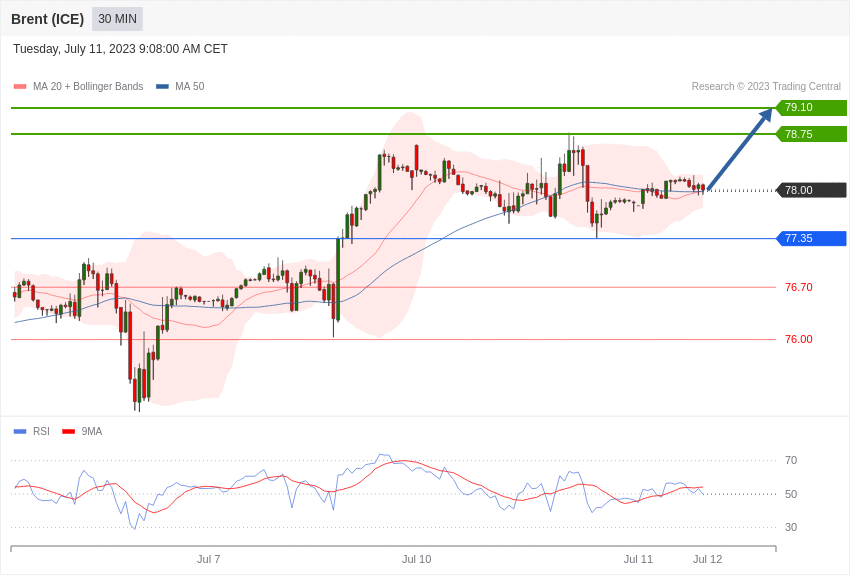Image resolution: width=850 pixels, height=576 pixels.
Task: Click the 77.35 blue pivot price tag
Action: 812,238
